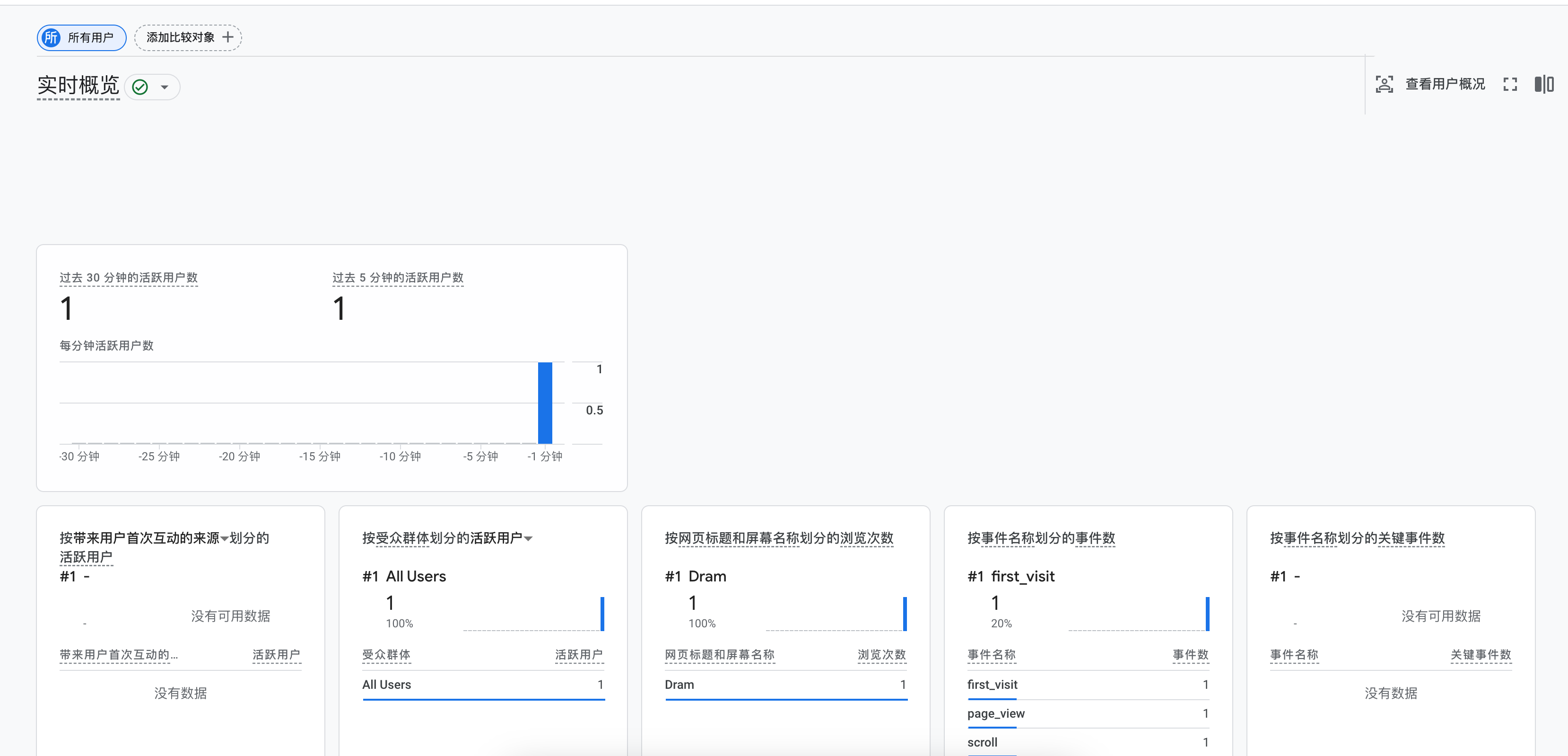This screenshot has height=756, width=1568.
Task: Click 过去 30 分钟的活跃用户数 label
Action: coord(129,278)
